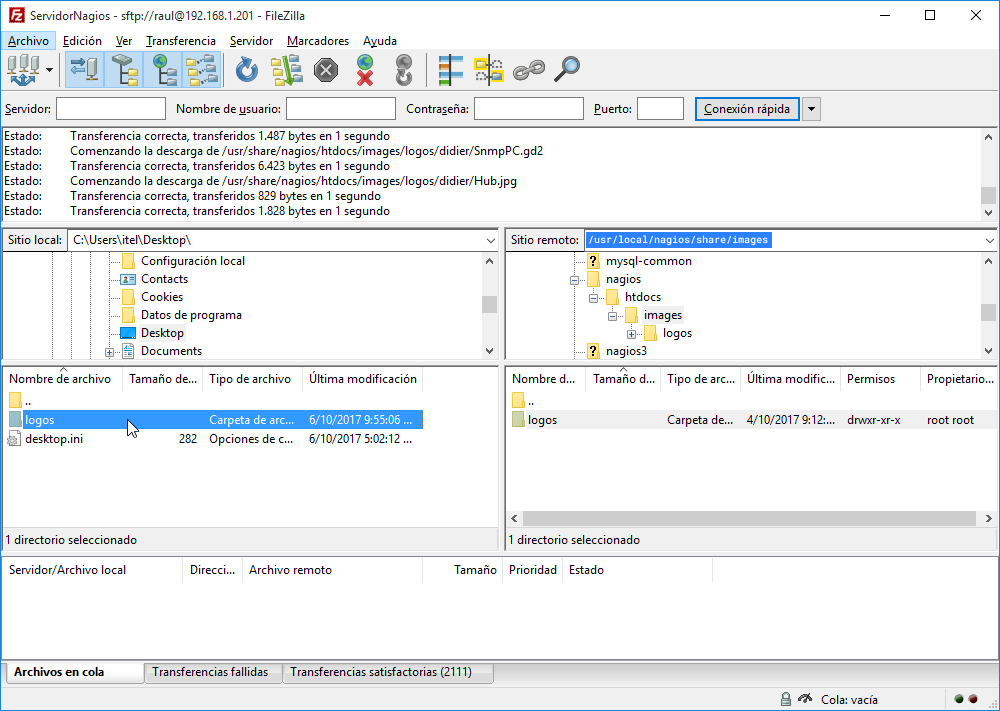Open quick connect history dropdown
Screen dimensions: 1000x711
(811, 109)
